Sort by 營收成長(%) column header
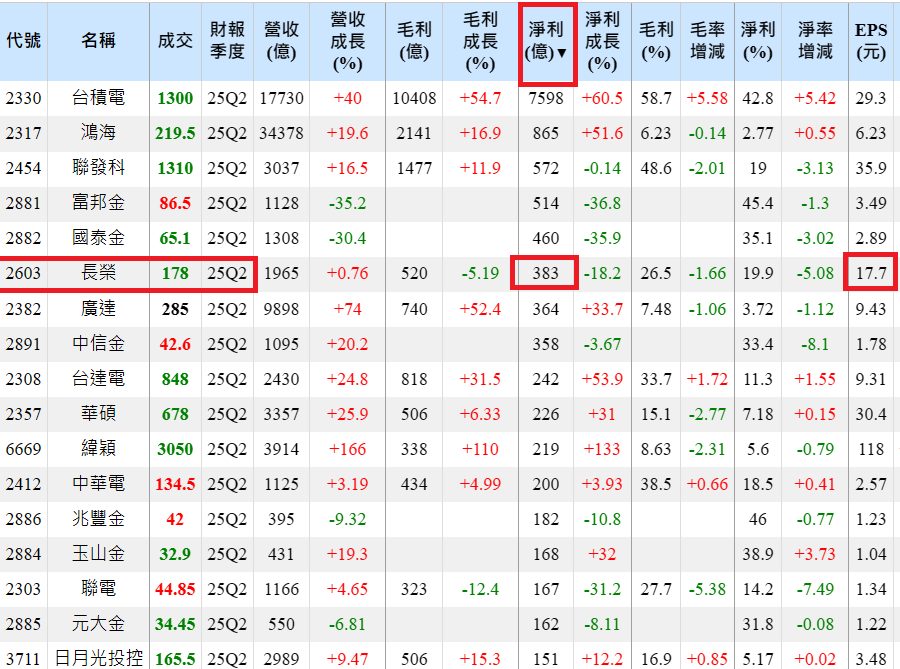 [347, 41]
